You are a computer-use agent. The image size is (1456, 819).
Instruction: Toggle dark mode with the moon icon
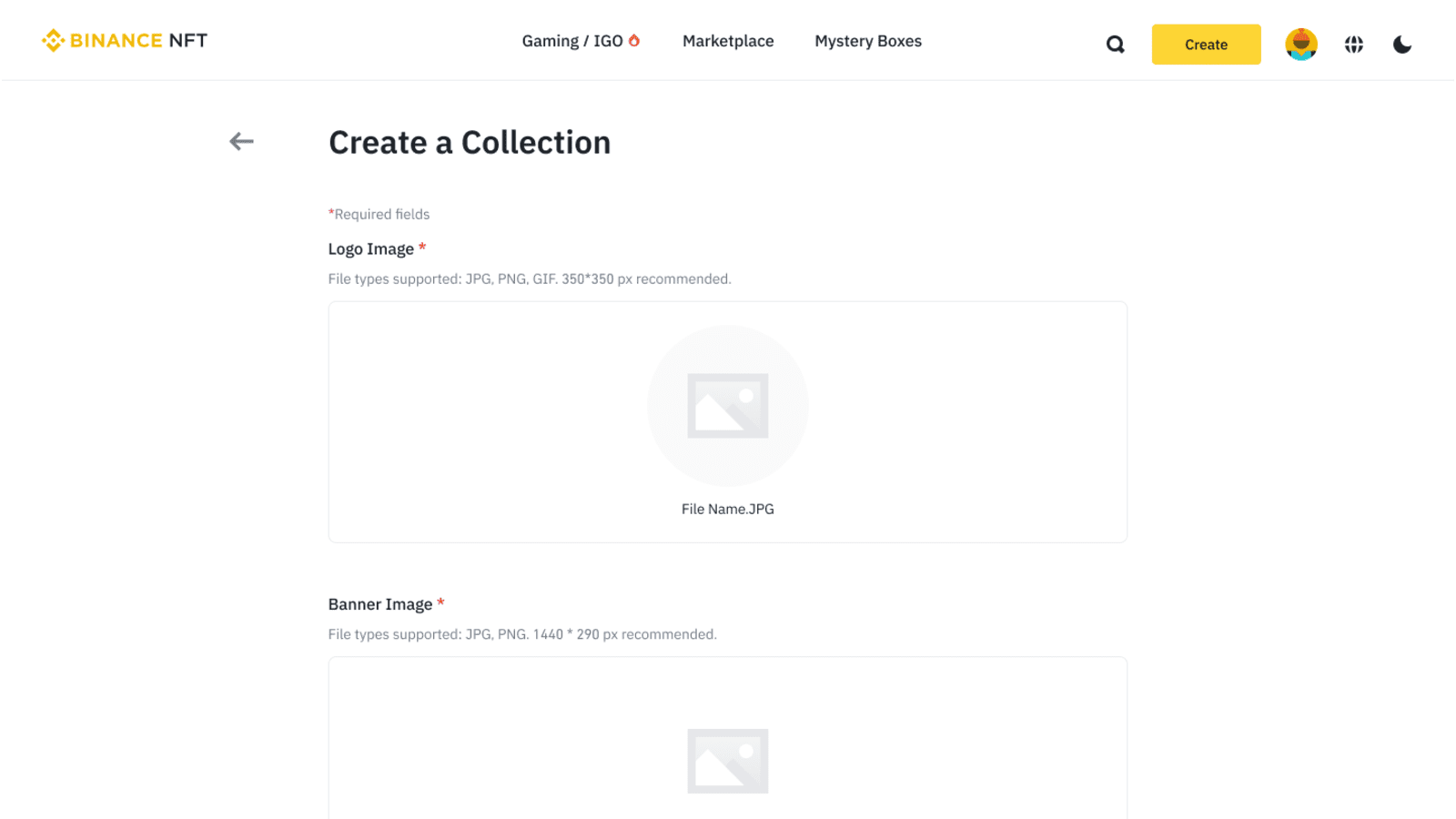click(x=1402, y=44)
